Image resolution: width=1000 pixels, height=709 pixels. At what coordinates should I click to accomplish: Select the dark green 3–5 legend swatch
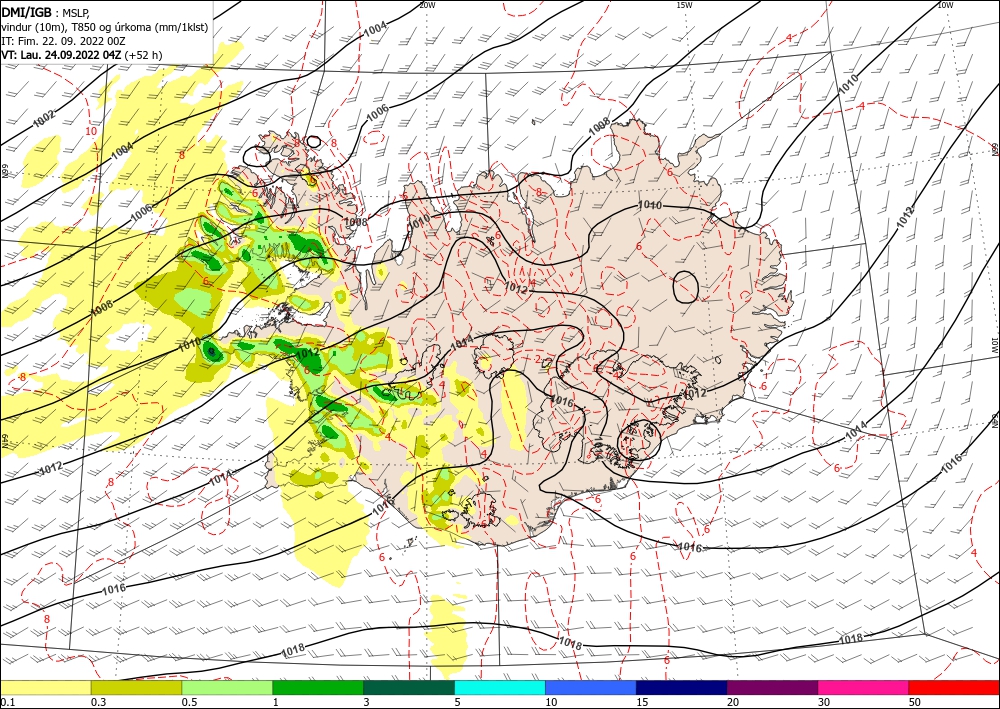(409, 687)
